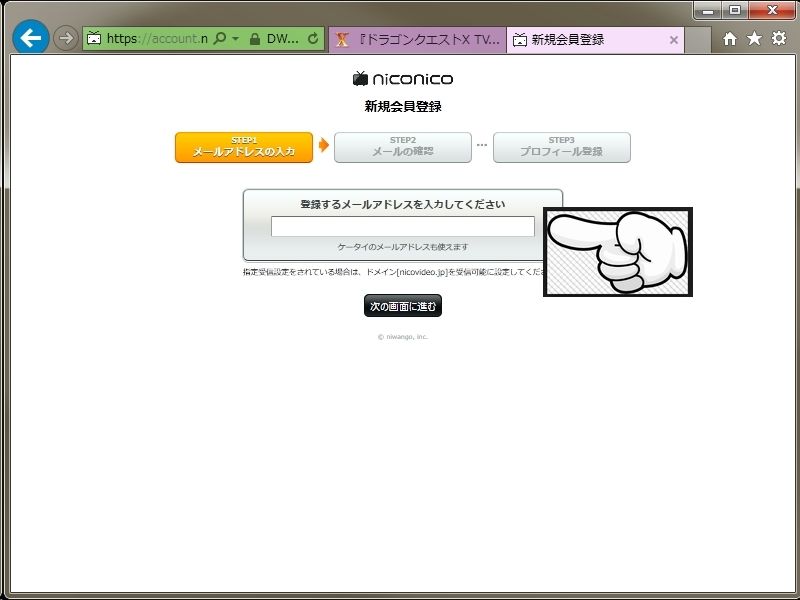Refresh the page with the reload icon
The width and height of the screenshot is (800, 600).
pyautogui.click(x=313, y=38)
